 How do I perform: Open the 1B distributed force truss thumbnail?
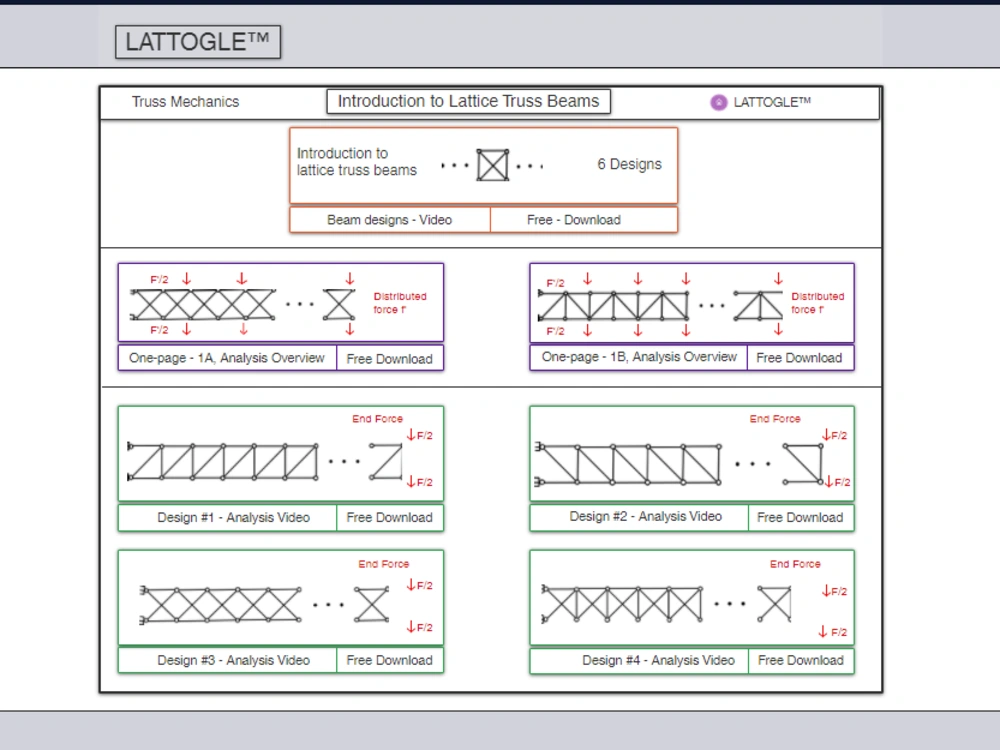click(x=692, y=302)
